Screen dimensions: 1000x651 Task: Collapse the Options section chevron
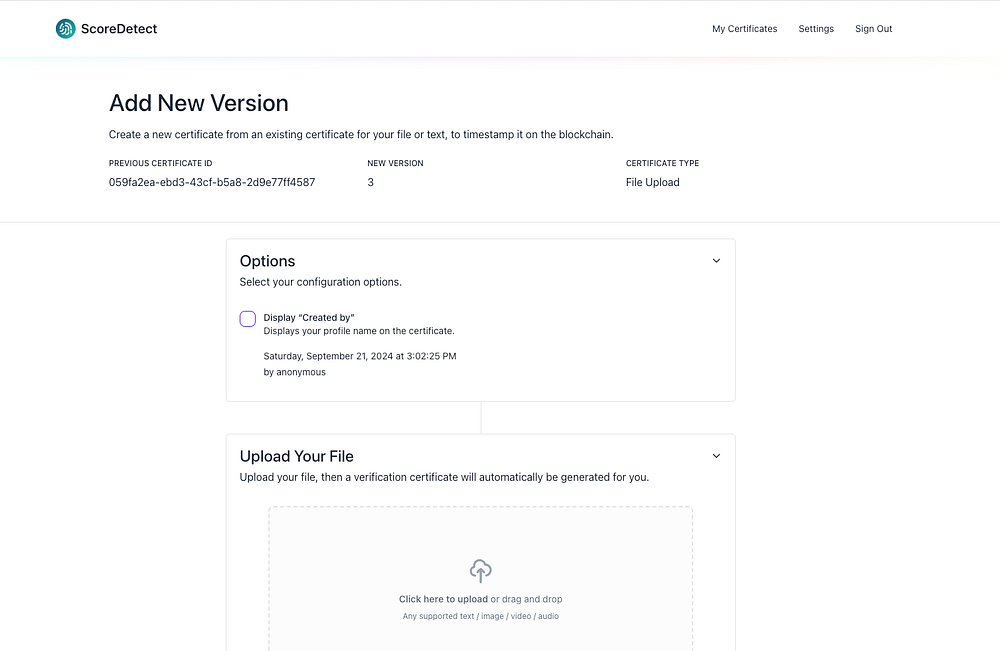716,261
